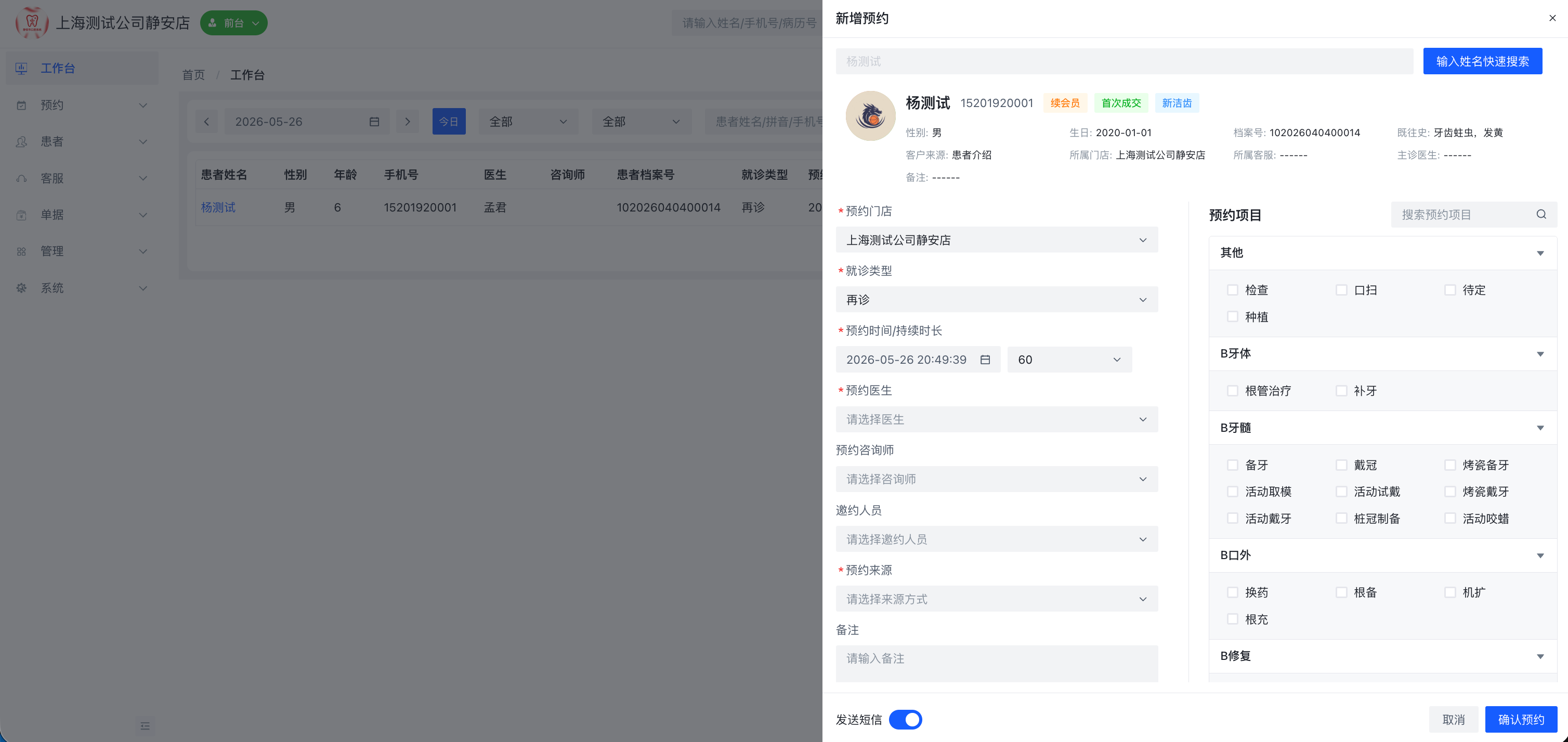Click the 请输入备注 text area

[x=997, y=664]
